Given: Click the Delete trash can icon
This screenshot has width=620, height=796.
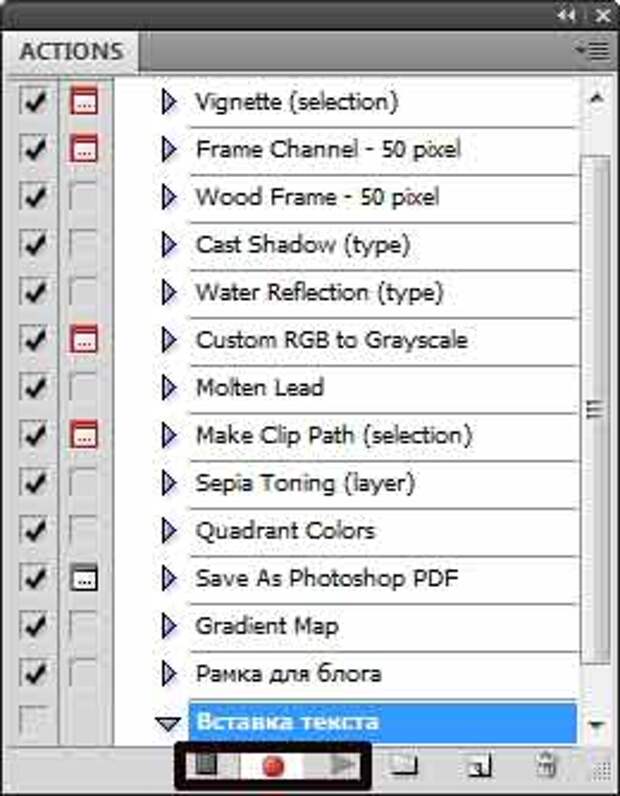Looking at the screenshot, I should (x=546, y=766).
